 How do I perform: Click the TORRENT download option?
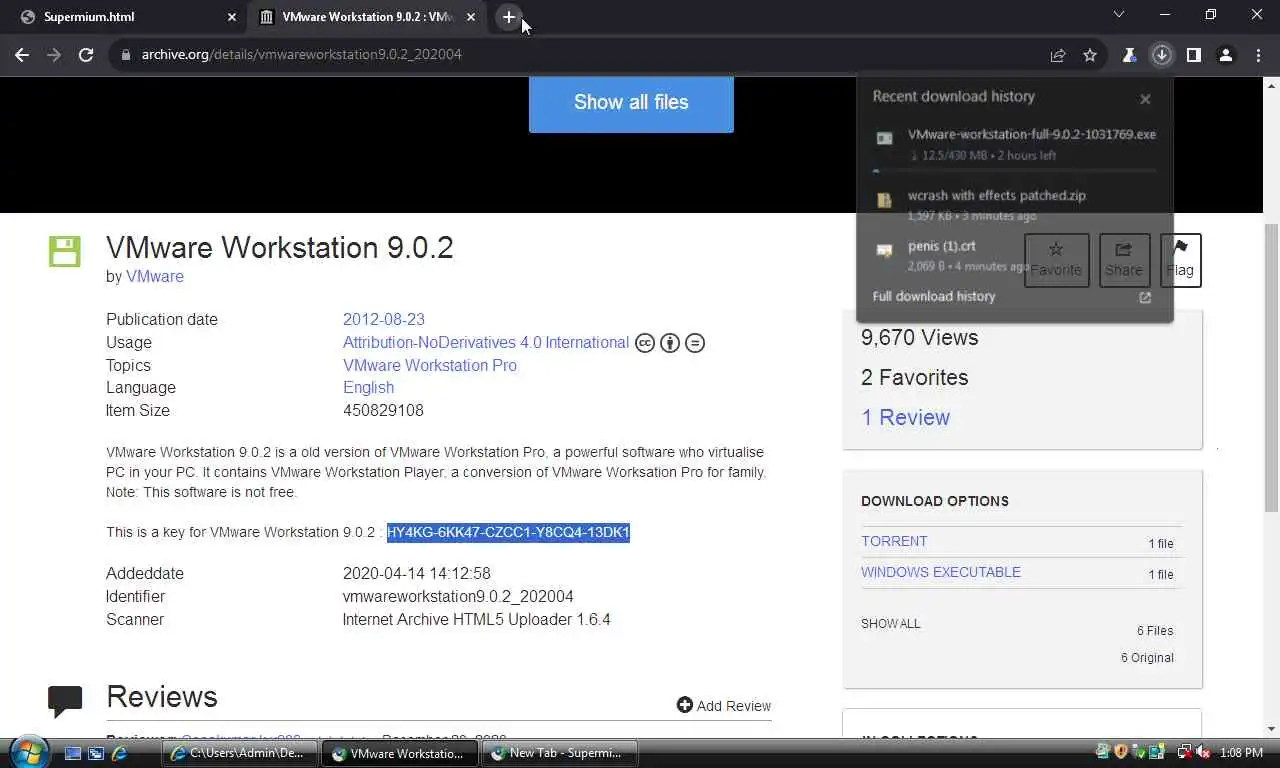click(894, 541)
